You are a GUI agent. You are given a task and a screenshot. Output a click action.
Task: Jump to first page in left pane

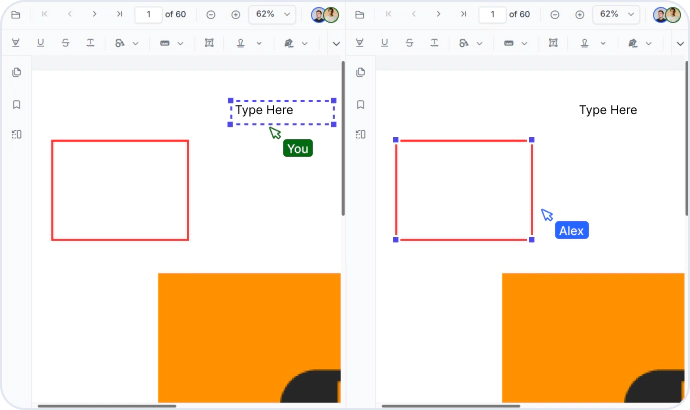pos(44,14)
